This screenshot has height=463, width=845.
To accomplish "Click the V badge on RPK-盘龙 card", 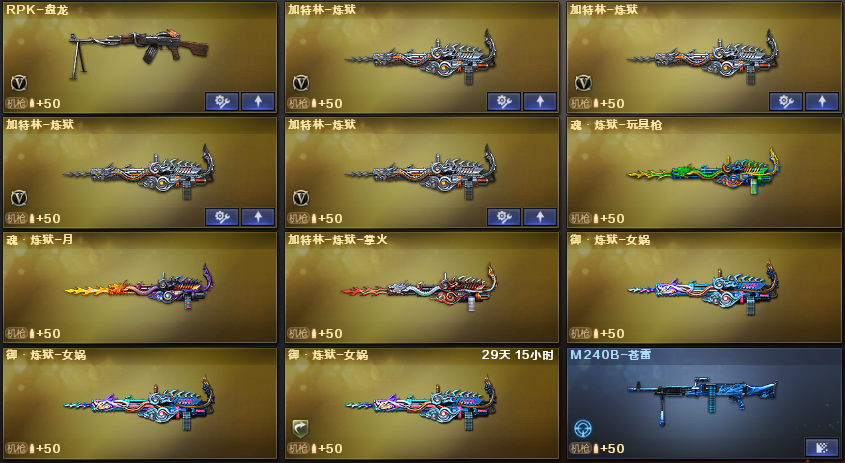I will 19,83.
